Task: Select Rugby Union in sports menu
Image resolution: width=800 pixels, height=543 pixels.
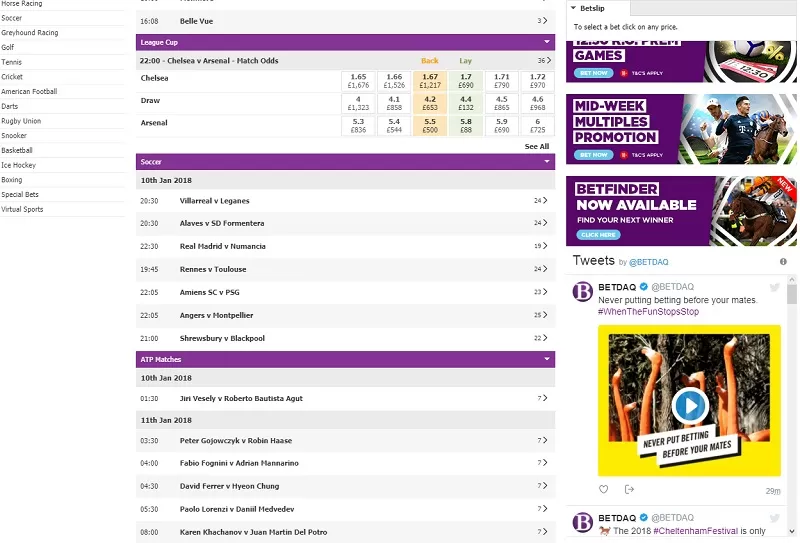Action: (x=21, y=121)
